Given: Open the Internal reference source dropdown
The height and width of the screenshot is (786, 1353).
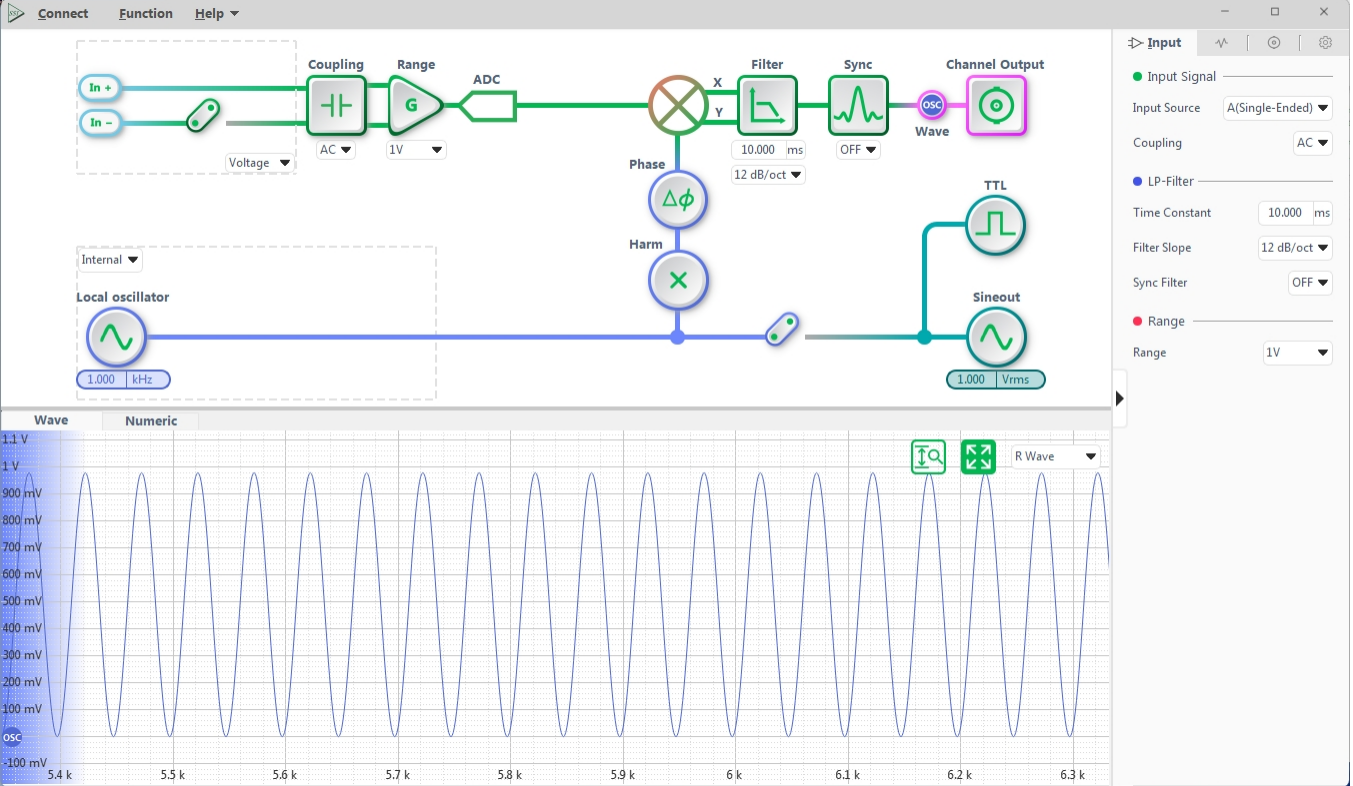Looking at the screenshot, I should click(x=110, y=260).
